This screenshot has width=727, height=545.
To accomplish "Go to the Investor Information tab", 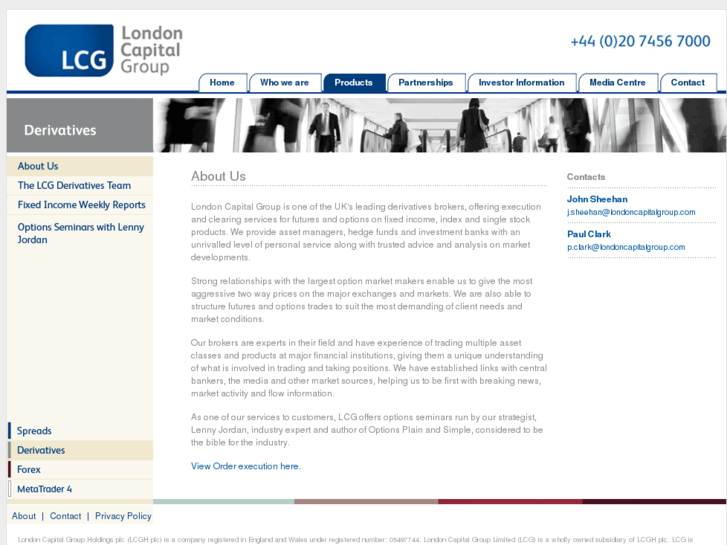I will pyautogui.click(x=522, y=83).
